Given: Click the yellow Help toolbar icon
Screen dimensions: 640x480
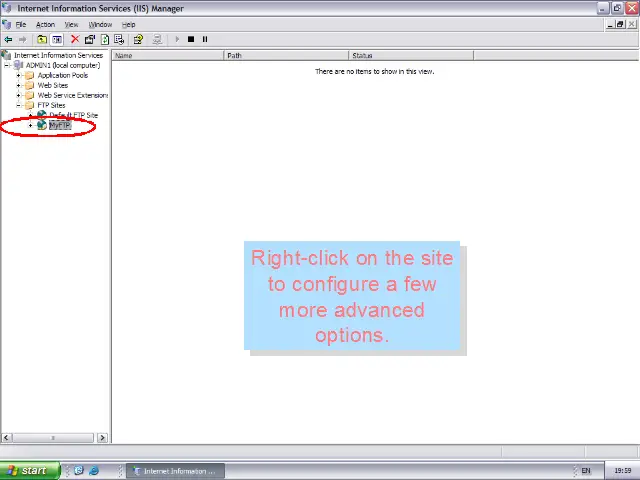Looking at the screenshot, I should (x=138, y=39).
